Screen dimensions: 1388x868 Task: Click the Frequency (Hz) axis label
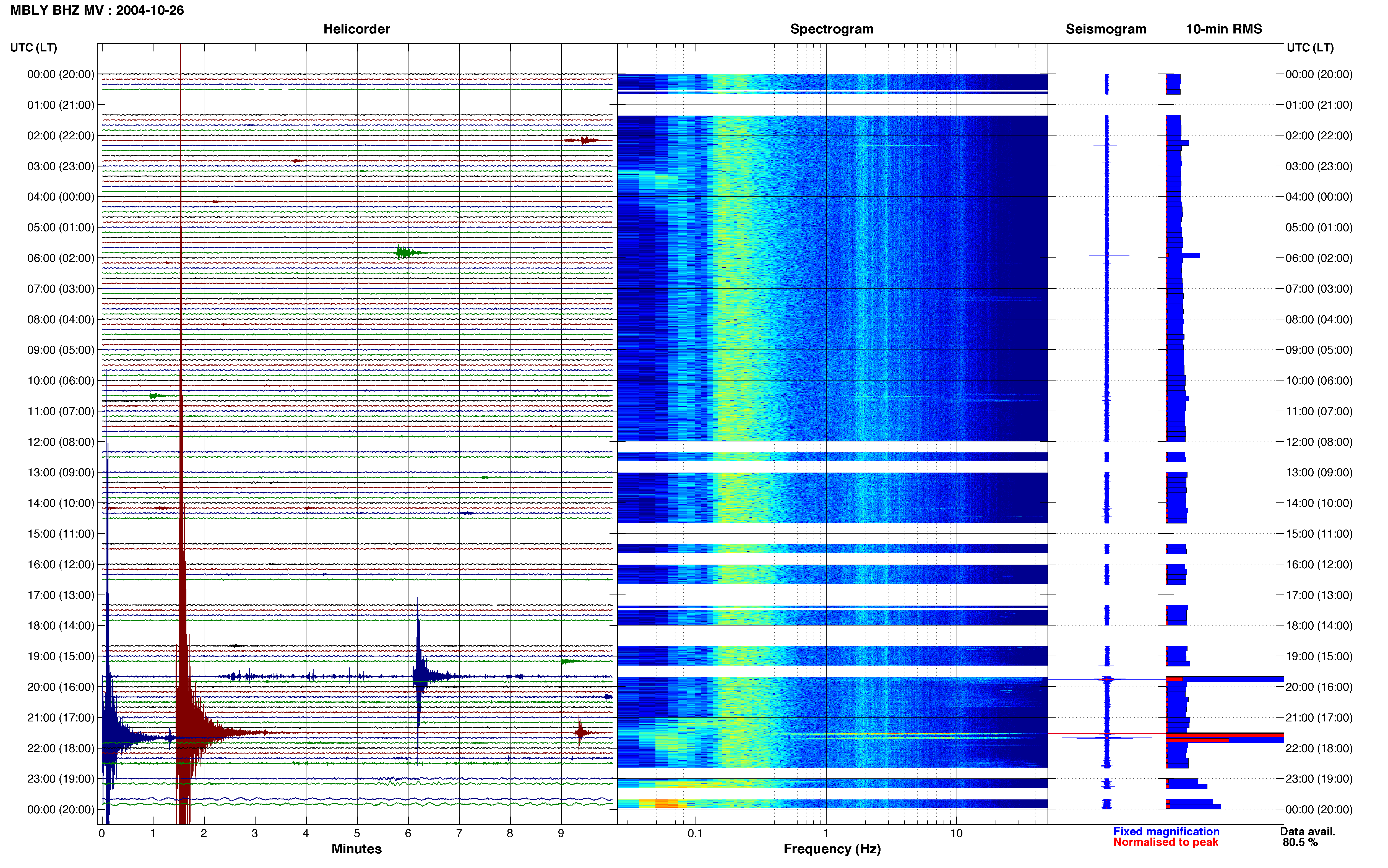tap(832, 849)
